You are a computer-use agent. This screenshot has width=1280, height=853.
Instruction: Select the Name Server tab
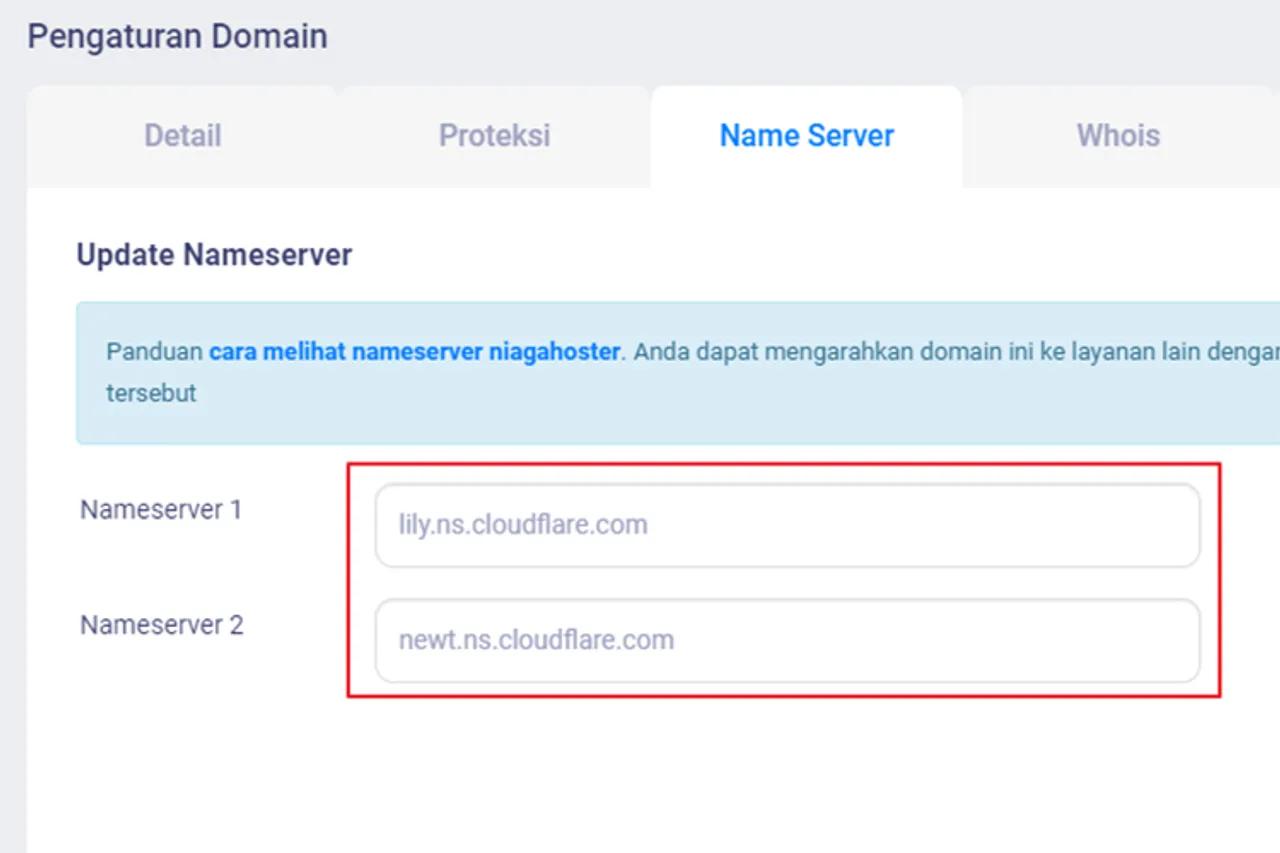[807, 136]
